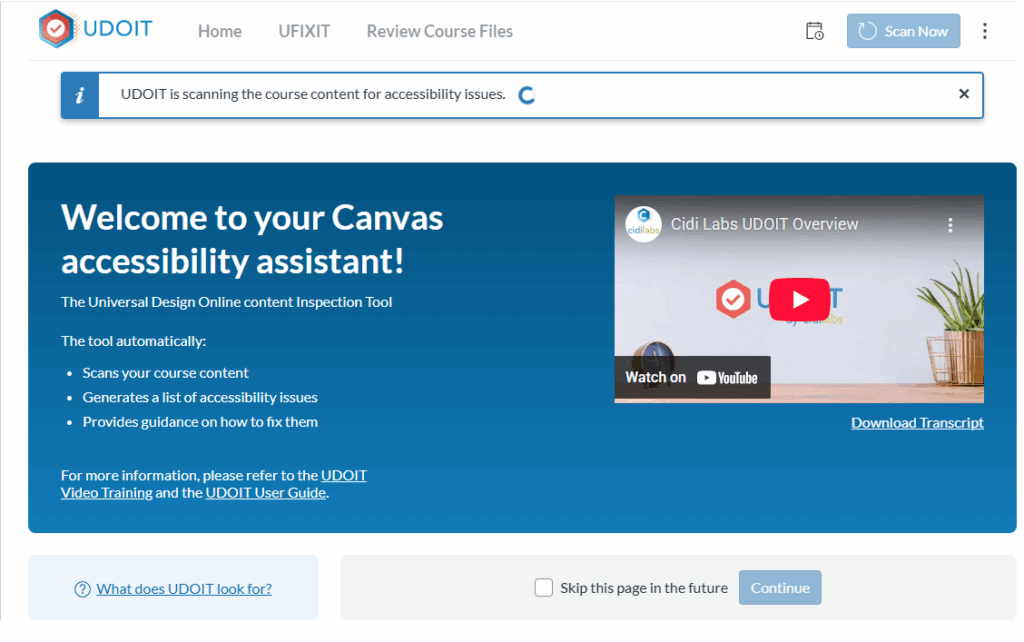Open the Review Course Files tab
The height and width of the screenshot is (642, 1024).
[439, 31]
